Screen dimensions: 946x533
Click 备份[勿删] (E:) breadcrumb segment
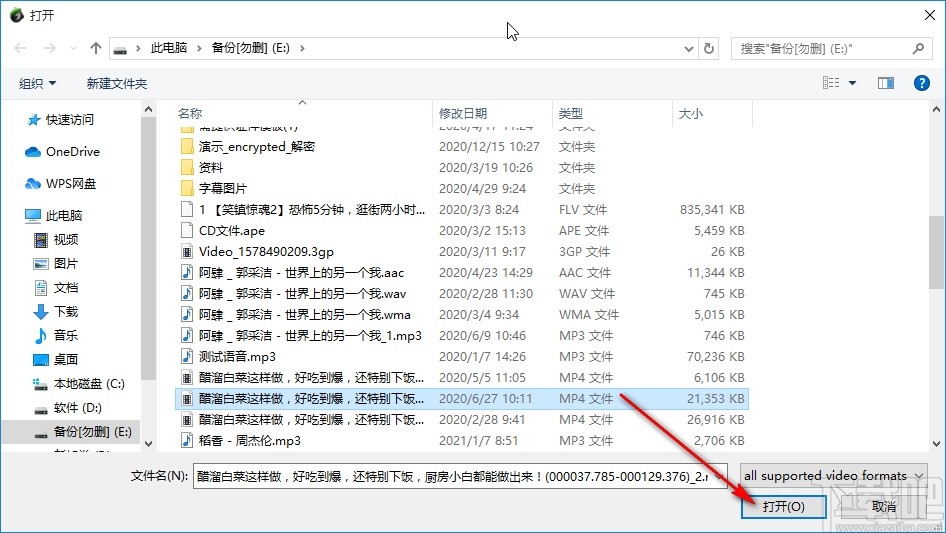pyautogui.click(x=250, y=48)
